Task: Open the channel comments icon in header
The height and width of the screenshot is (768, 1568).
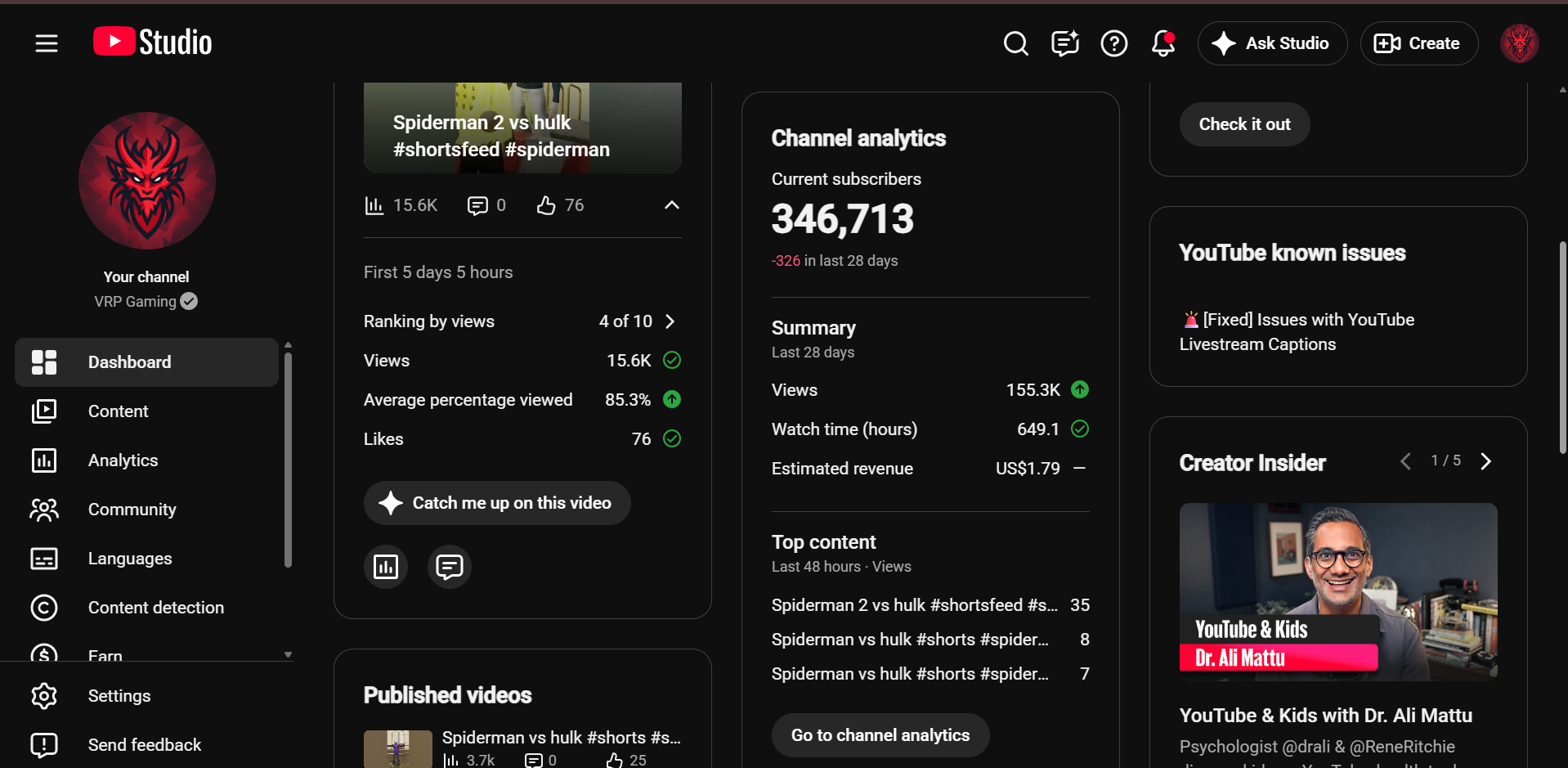Action: [x=1064, y=43]
